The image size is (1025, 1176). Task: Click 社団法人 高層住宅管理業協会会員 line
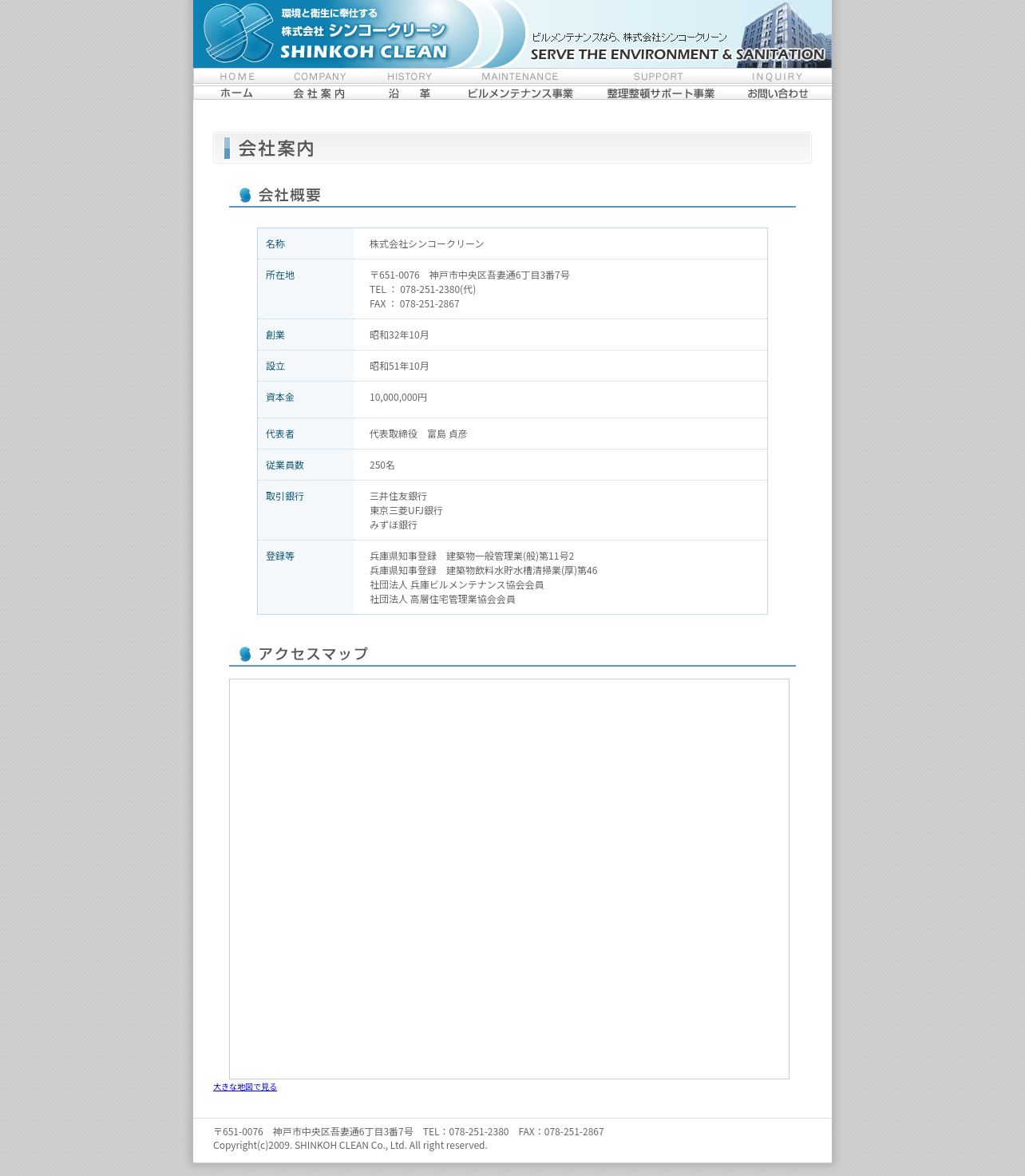[x=442, y=599]
